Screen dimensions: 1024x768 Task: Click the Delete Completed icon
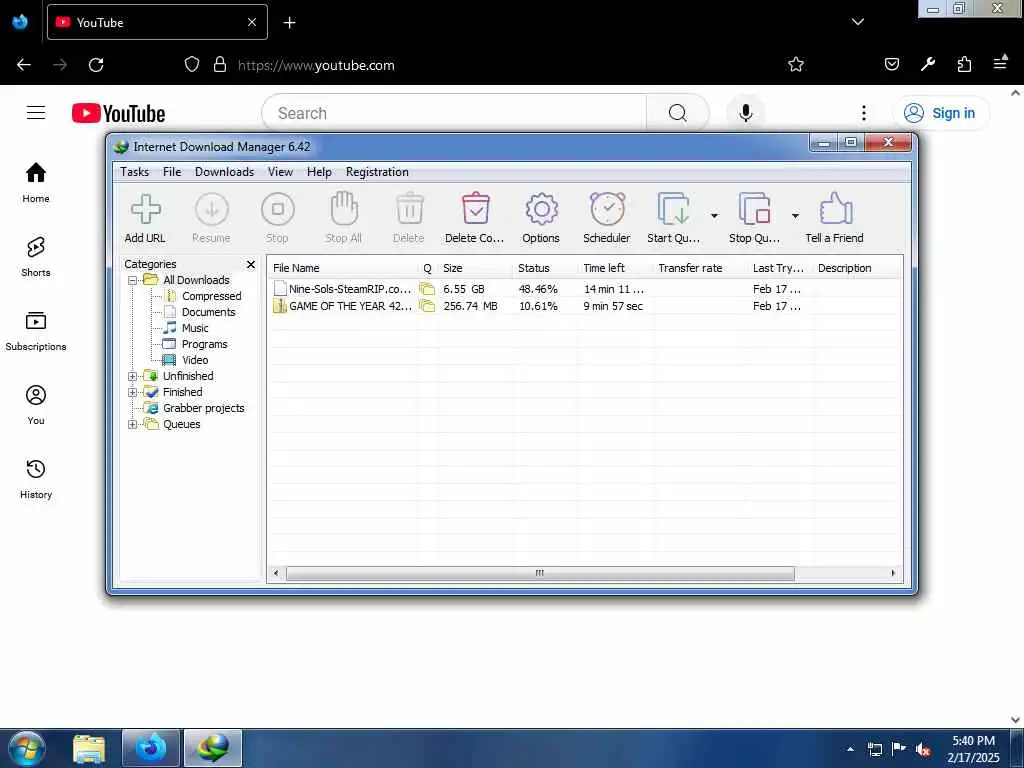[x=475, y=209]
